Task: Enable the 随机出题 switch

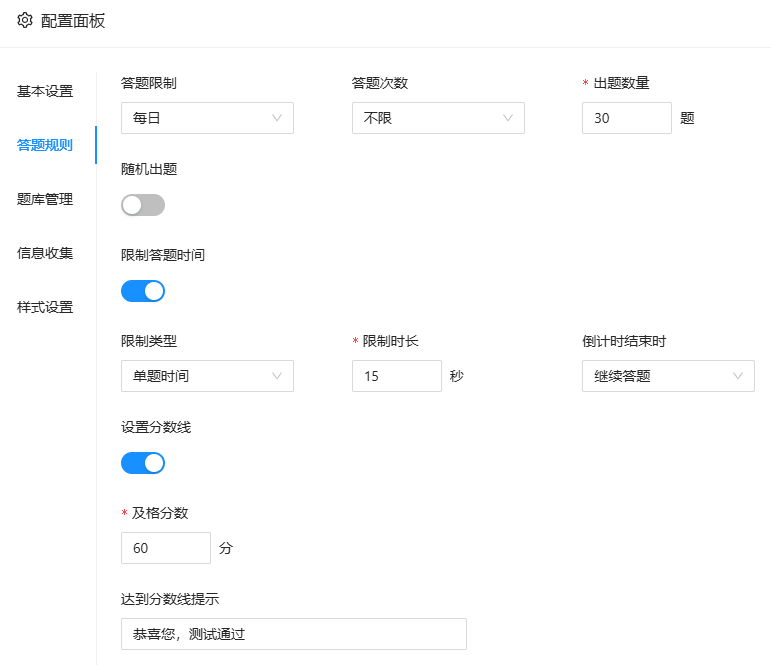Action: click(143, 205)
